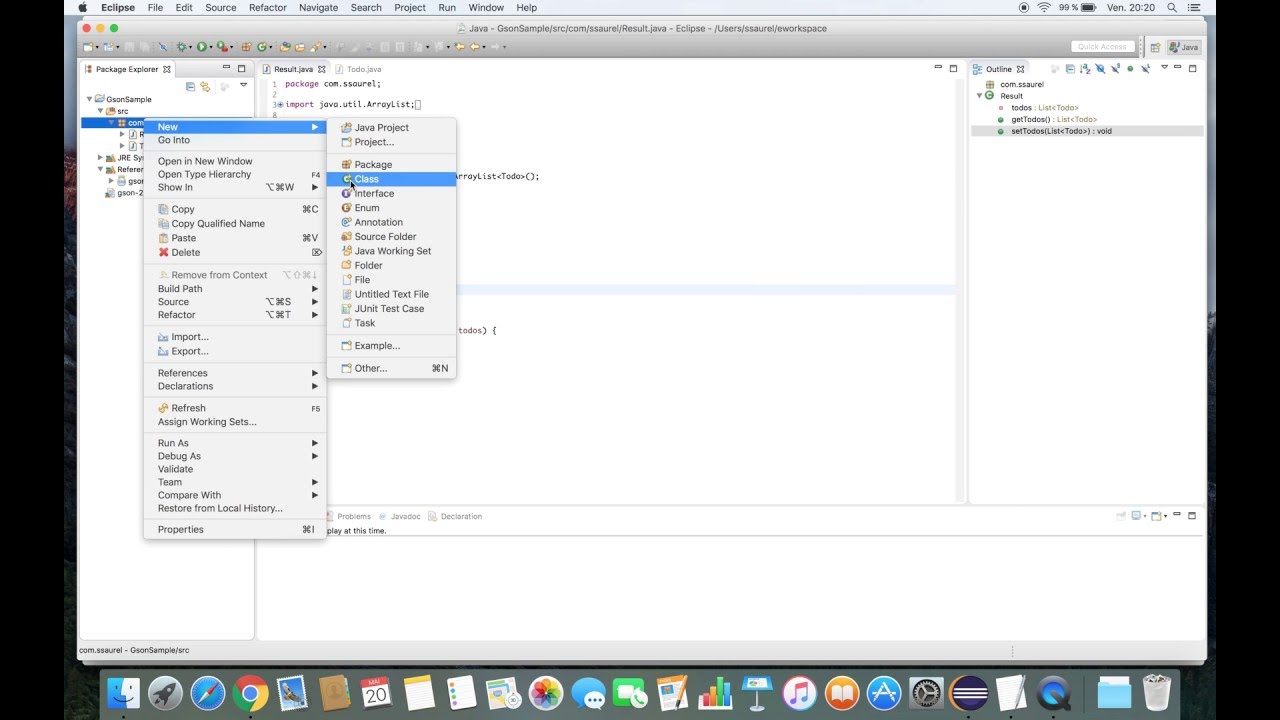Open the Navigate menu in menu bar
Screen dimensions: 1280x720
click(x=318, y=7)
